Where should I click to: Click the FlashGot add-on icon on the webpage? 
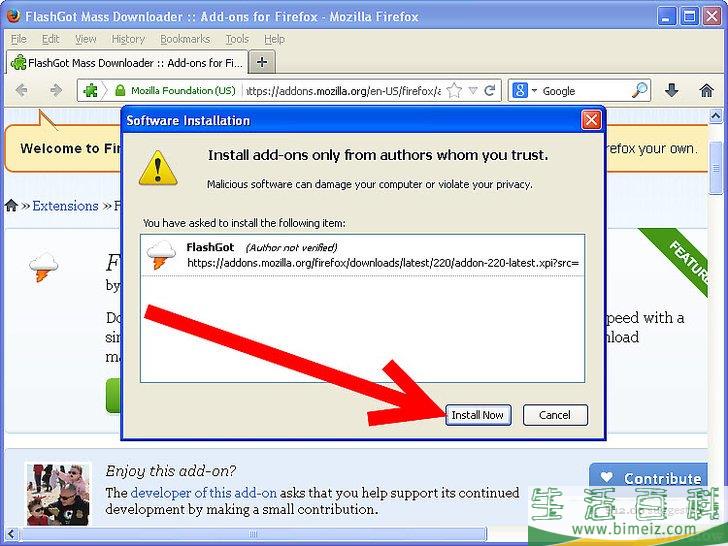pyautogui.click(x=44, y=267)
